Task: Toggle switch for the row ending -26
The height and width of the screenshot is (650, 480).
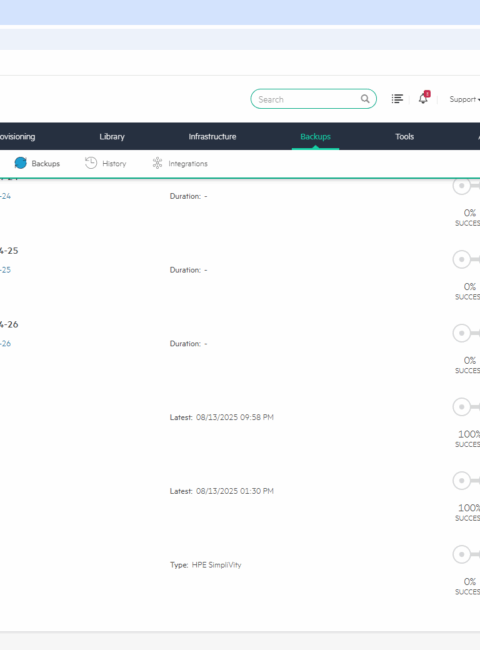Action: [466, 333]
